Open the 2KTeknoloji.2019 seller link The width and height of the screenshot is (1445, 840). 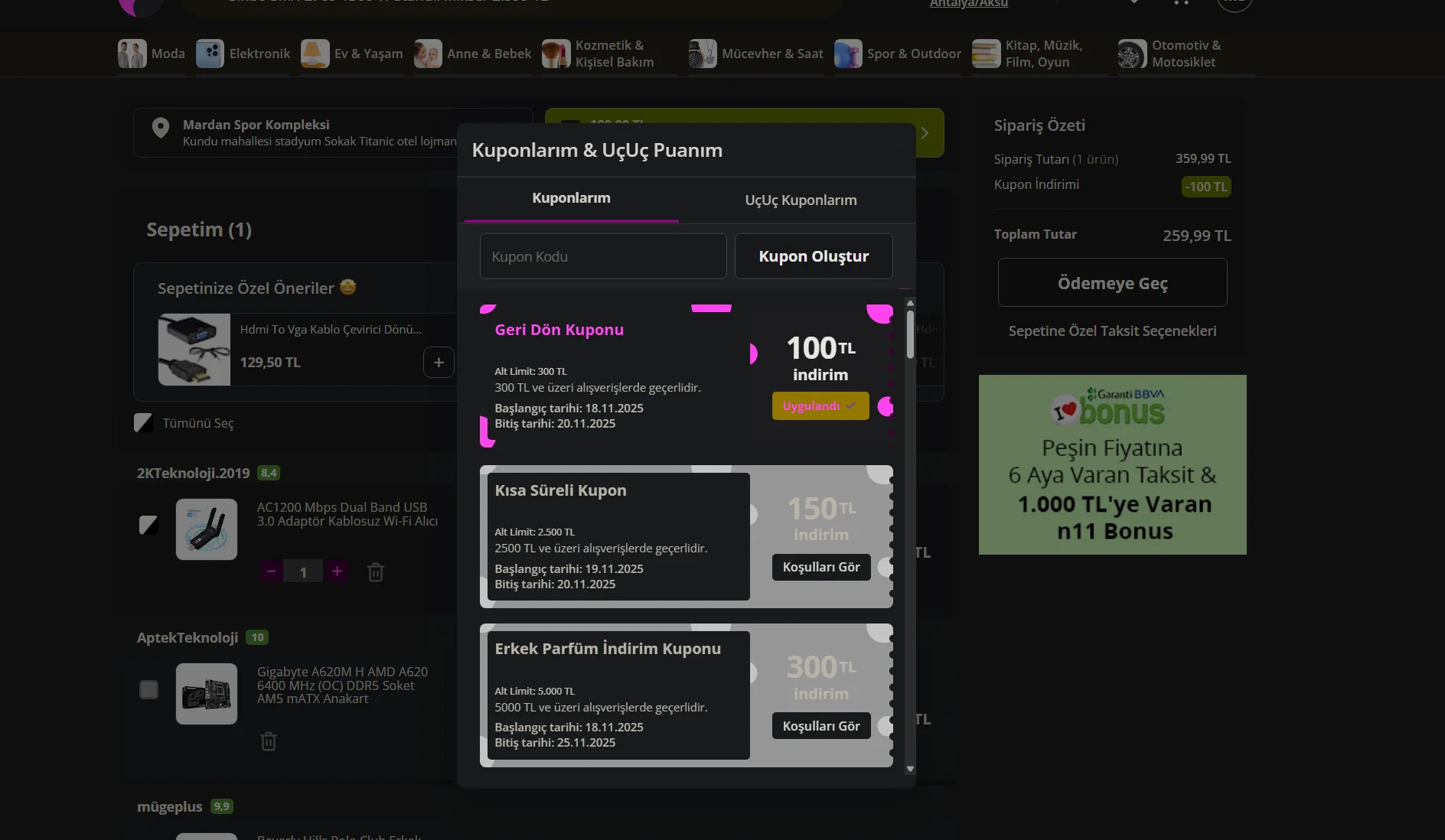[x=194, y=474]
